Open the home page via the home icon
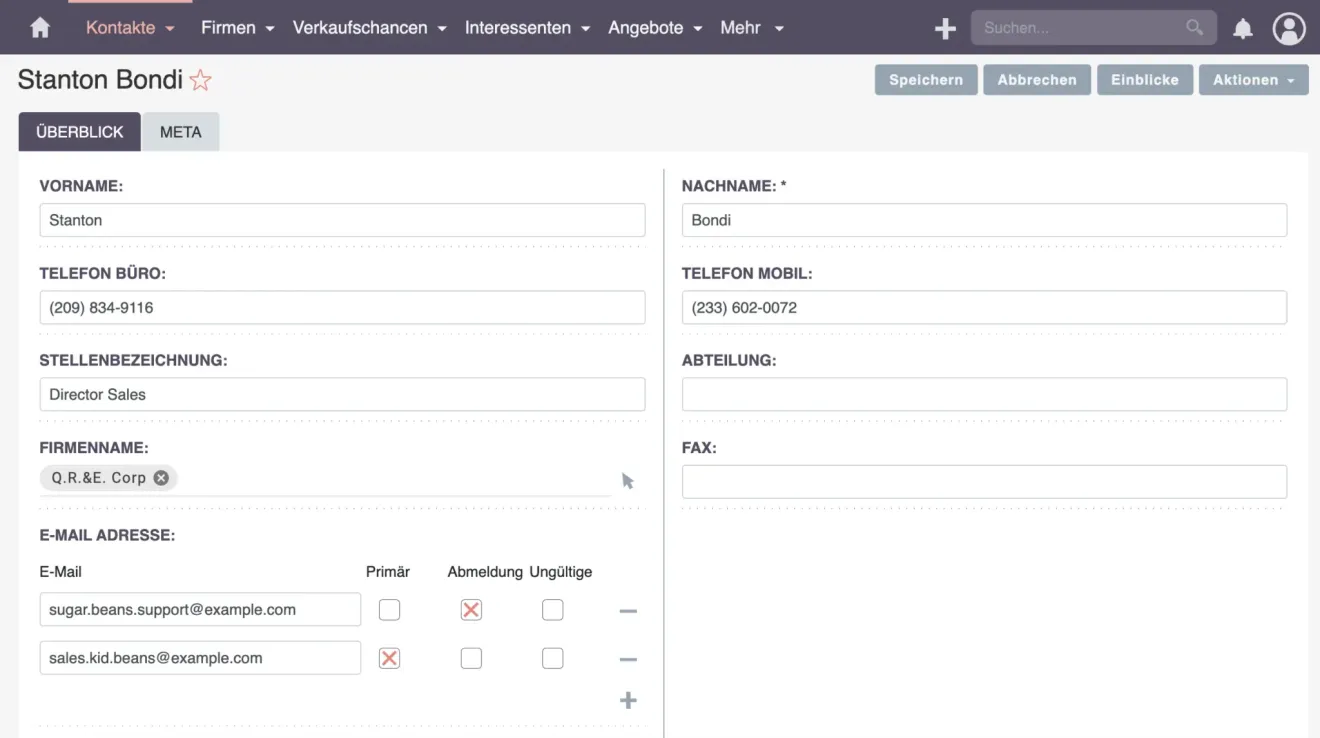The height and width of the screenshot is (738, 1320). (x=39, y=27)
